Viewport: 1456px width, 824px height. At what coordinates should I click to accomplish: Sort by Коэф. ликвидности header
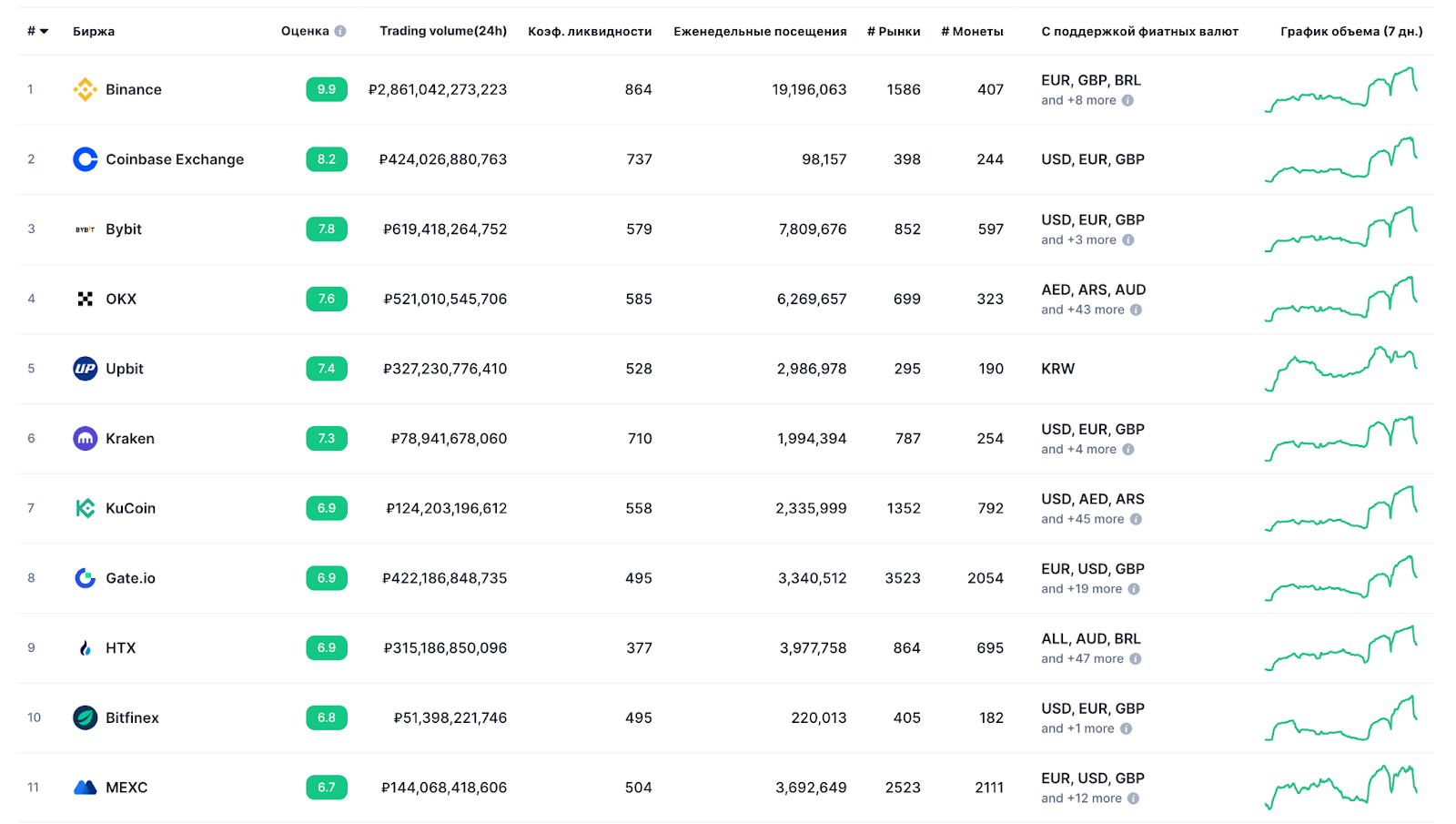[x=590, y=31]
